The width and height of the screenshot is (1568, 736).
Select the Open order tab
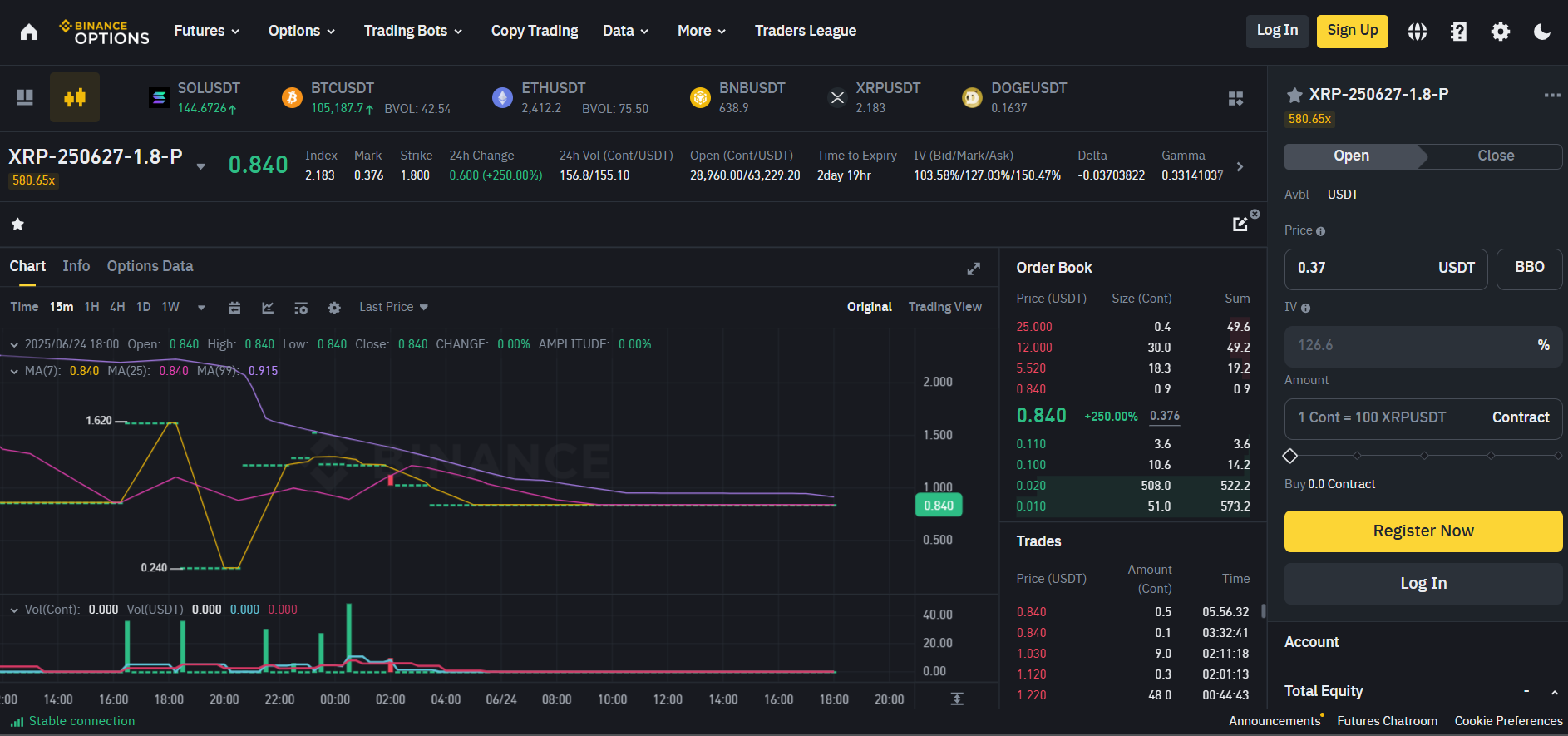(1353, 156)
